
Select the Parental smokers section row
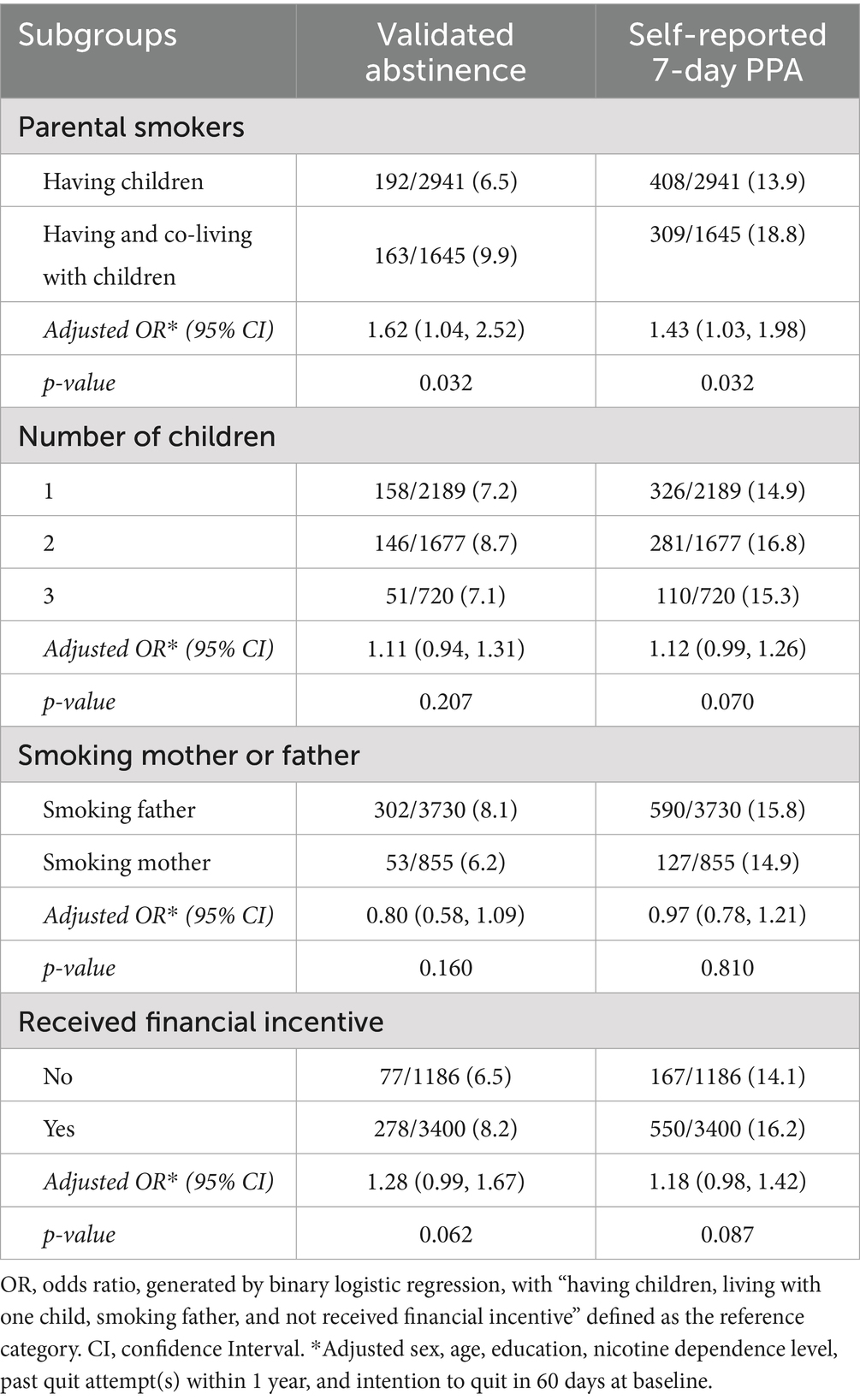coord(131,128)
